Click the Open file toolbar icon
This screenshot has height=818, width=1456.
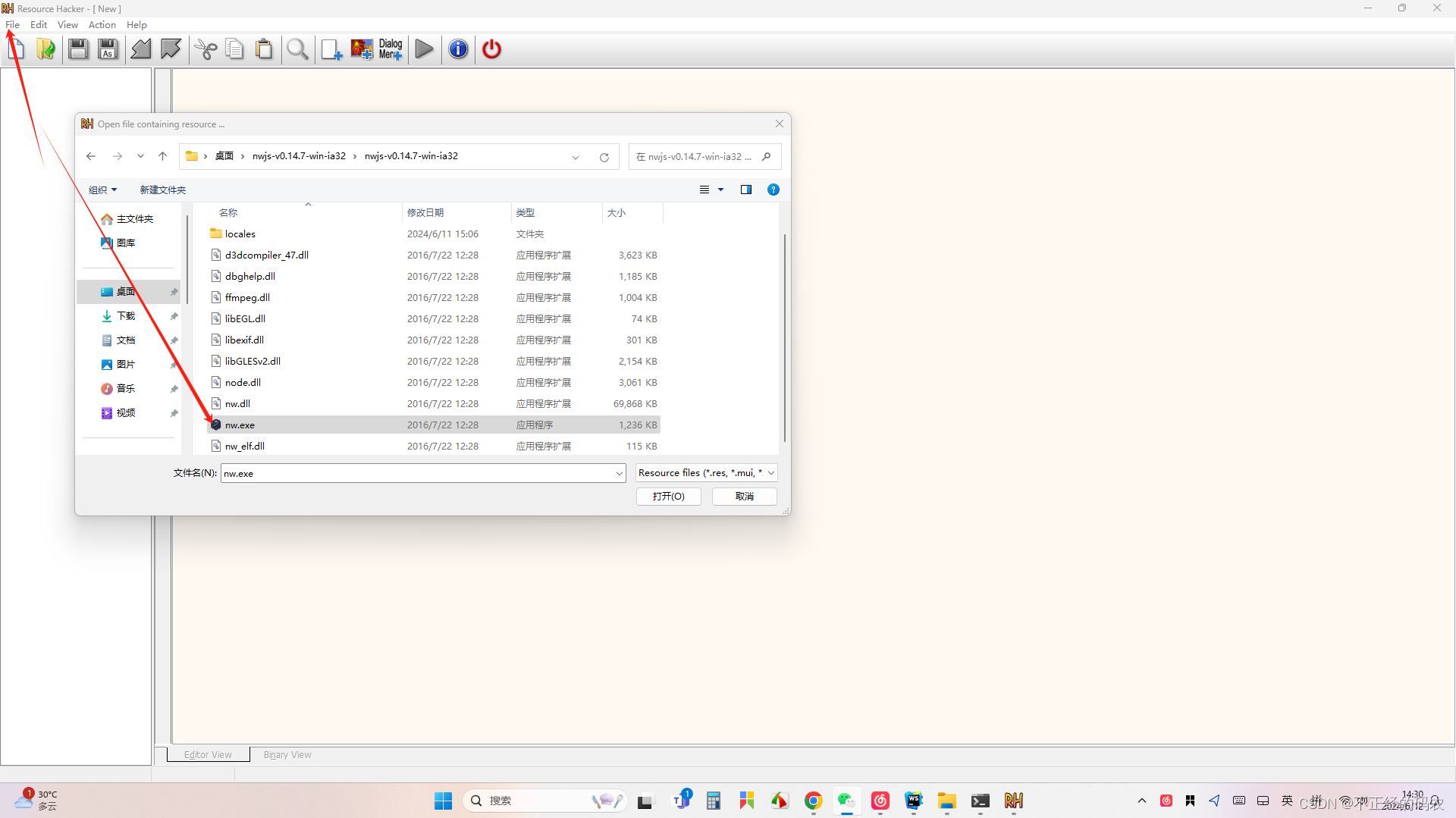tap(45, 49)
